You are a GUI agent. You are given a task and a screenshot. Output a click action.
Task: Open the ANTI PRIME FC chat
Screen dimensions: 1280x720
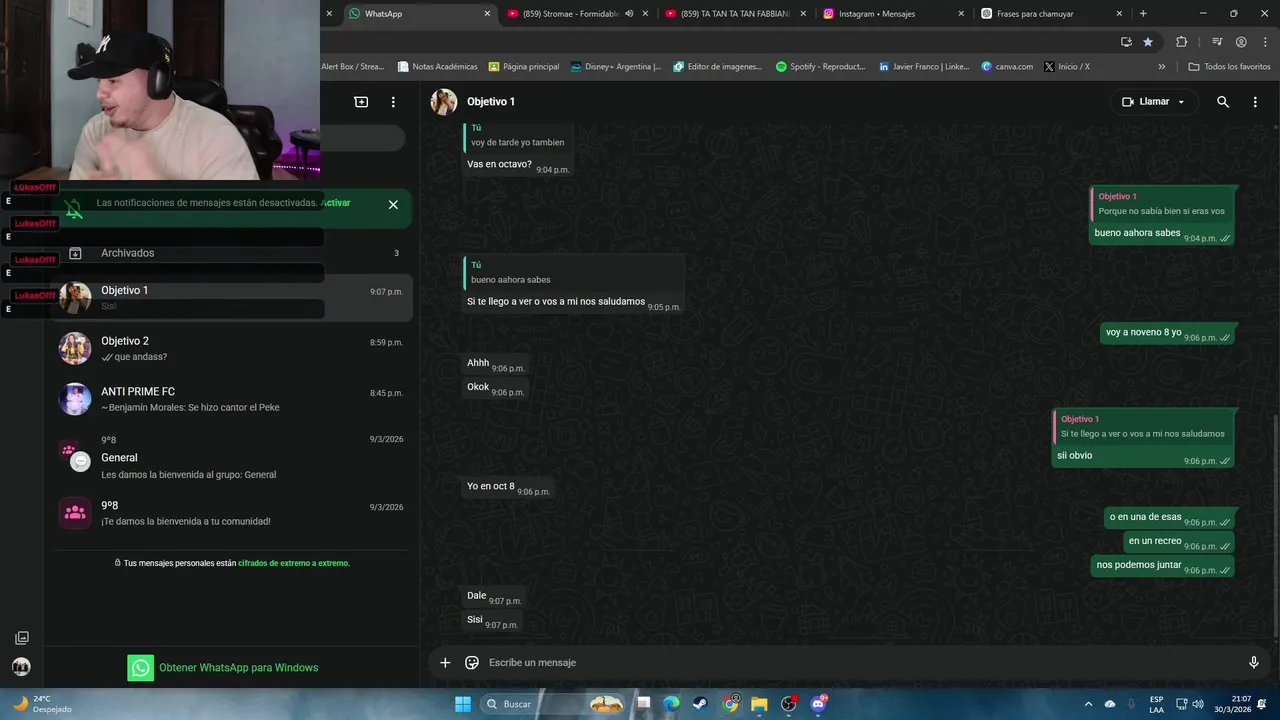232,399
